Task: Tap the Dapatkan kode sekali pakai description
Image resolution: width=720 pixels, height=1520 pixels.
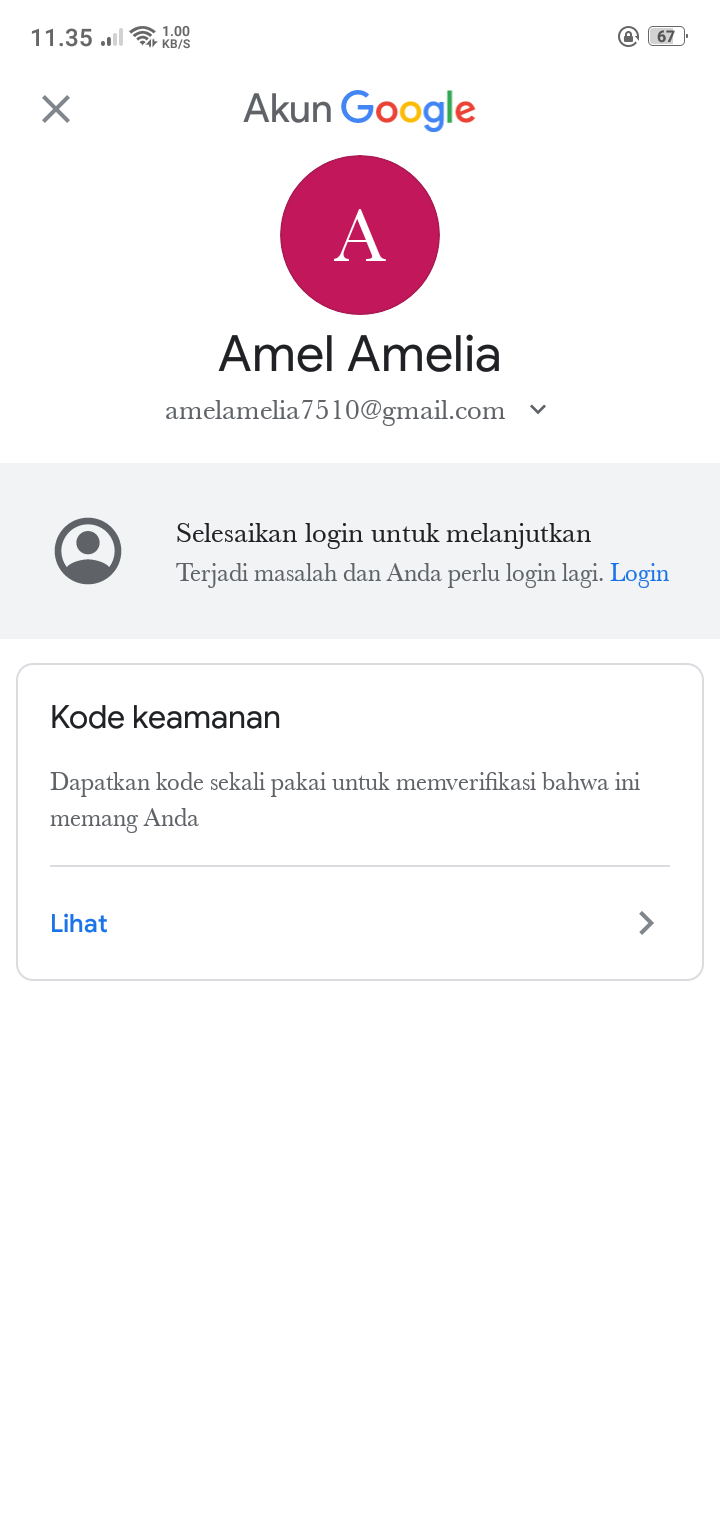Action: 345,800
